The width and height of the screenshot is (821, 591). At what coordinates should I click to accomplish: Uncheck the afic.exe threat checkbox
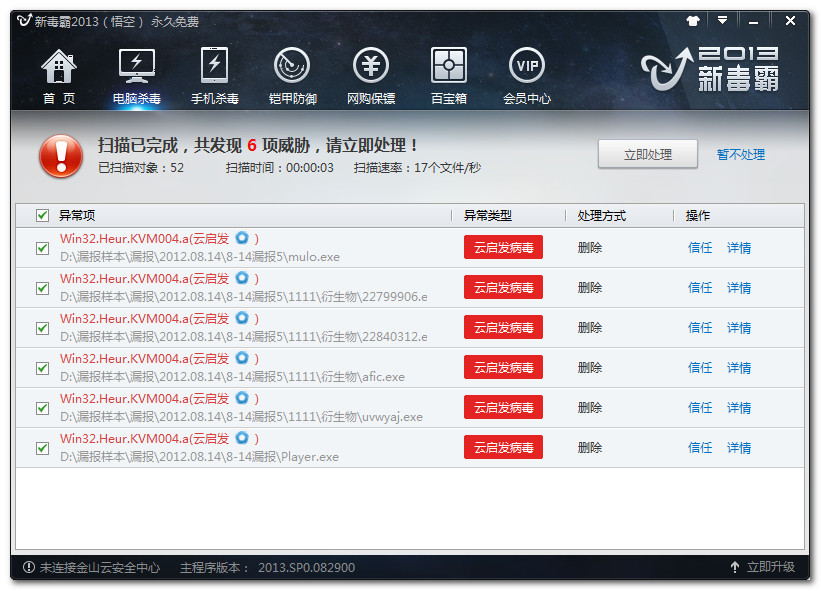point(42,368)
